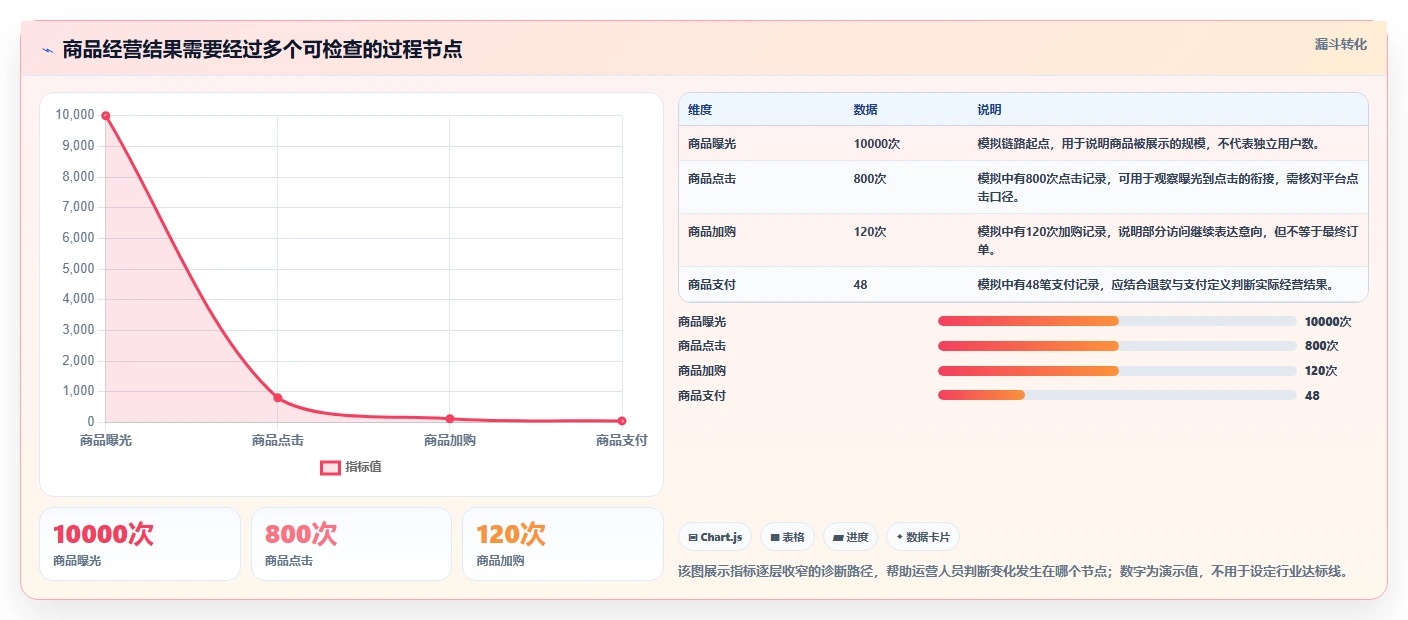Click the description starting 模拟链路起点
This screenshot has height=620, width=1408.
click(x=1149, y=144)
